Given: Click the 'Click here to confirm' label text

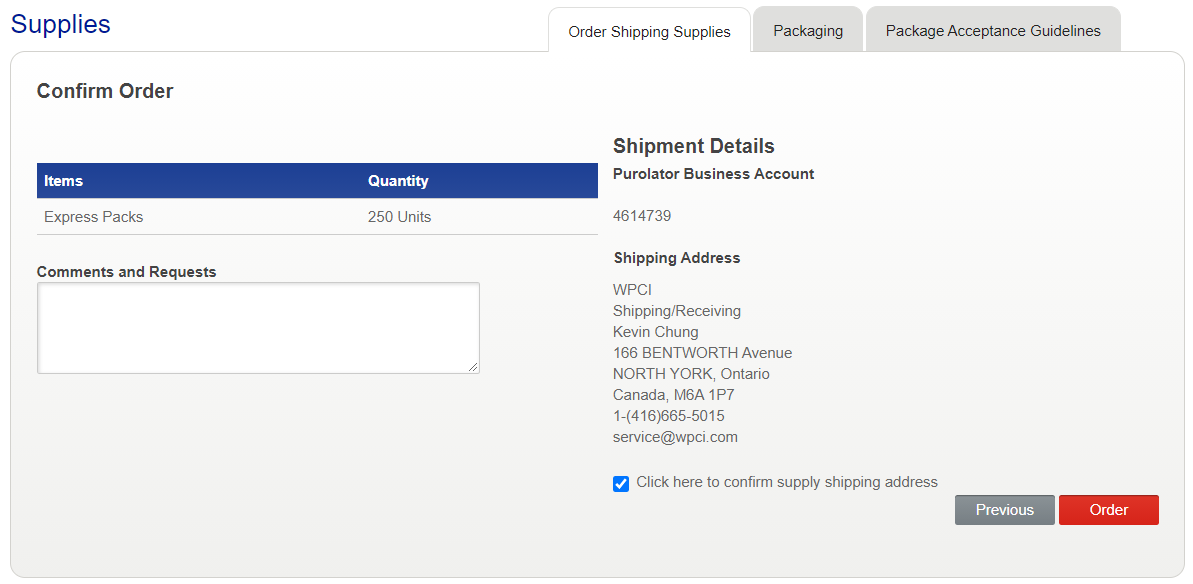Looking at the screenshot, I should pyautogui.click(x=787, y=482).
